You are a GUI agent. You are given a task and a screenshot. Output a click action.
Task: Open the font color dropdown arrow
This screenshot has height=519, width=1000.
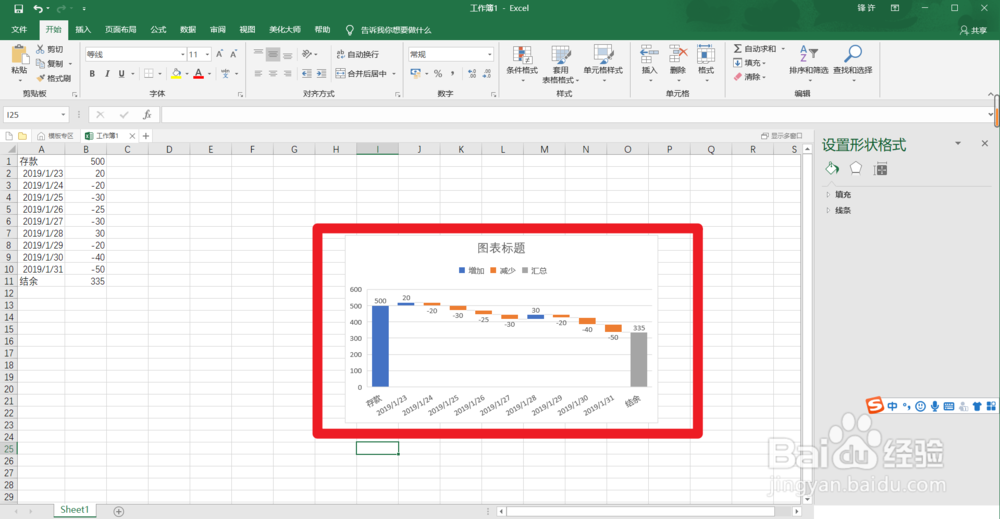(209, 74)
